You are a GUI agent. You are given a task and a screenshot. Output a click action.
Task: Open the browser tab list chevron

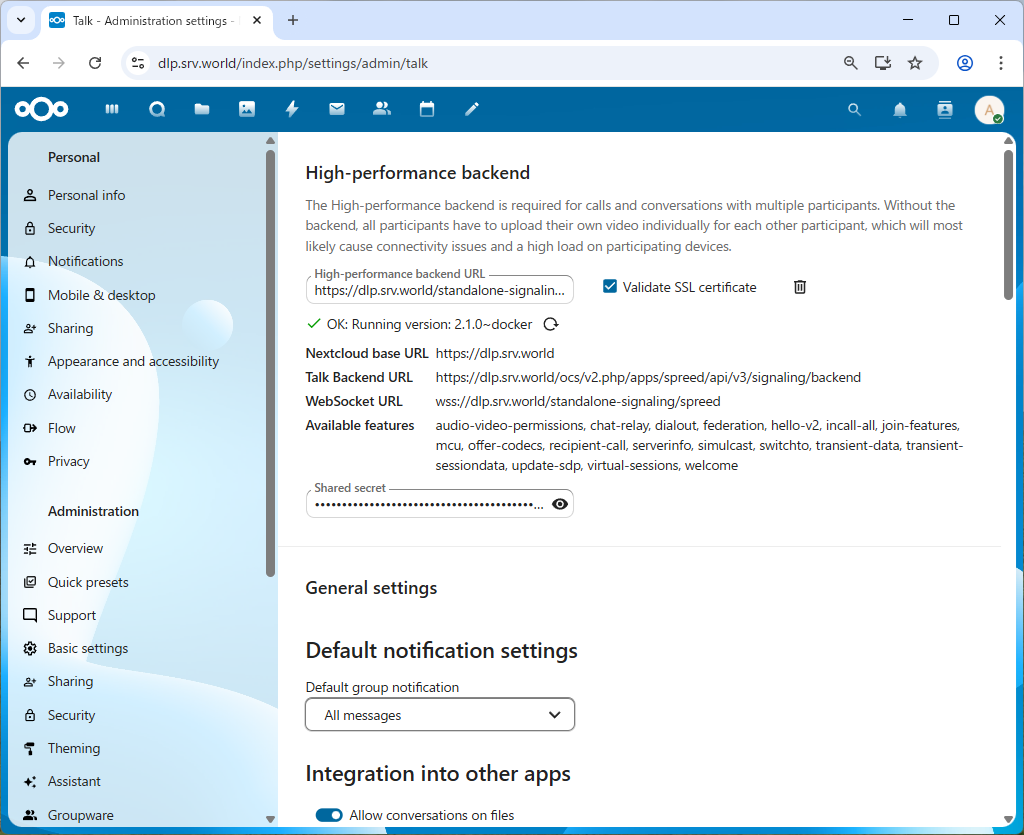[21, 20]
